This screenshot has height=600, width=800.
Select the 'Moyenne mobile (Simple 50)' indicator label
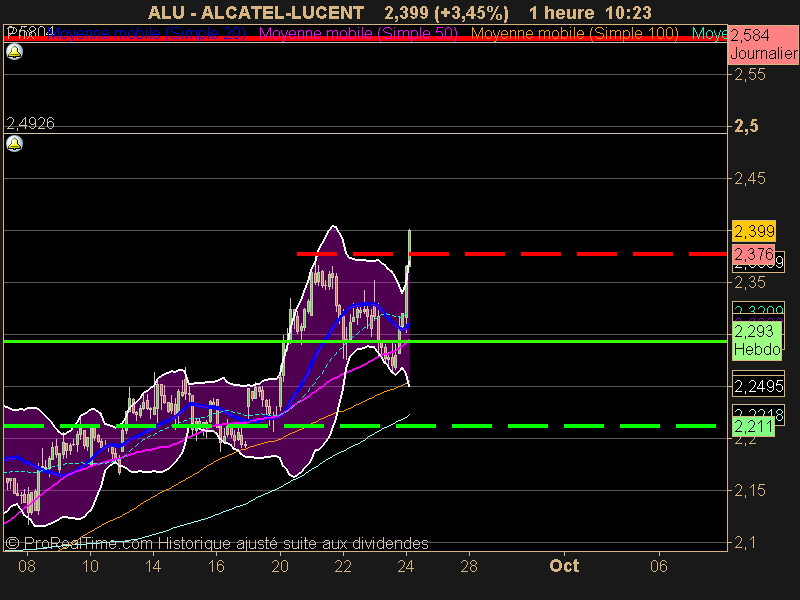tap(358, 34)
